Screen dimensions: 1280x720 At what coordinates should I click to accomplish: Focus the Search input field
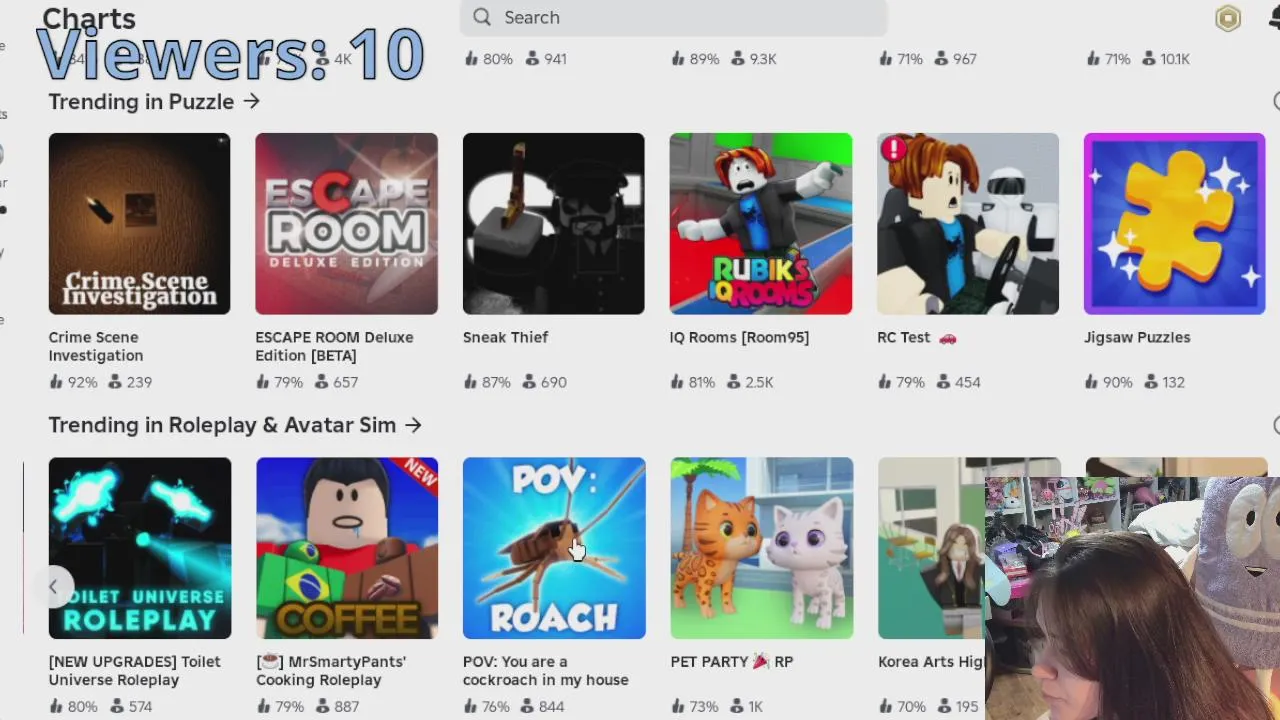point(673,17)
